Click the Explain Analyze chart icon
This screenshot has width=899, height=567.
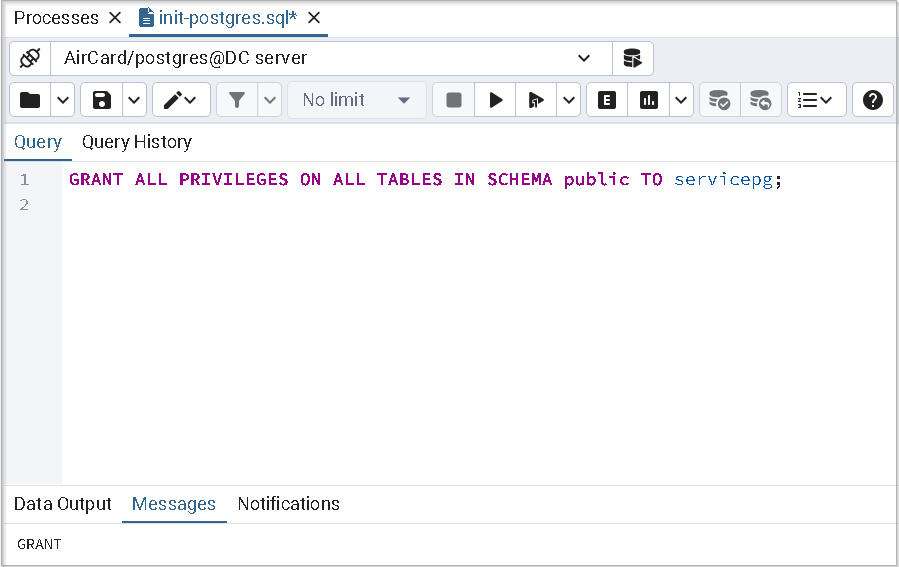point(649,100)
